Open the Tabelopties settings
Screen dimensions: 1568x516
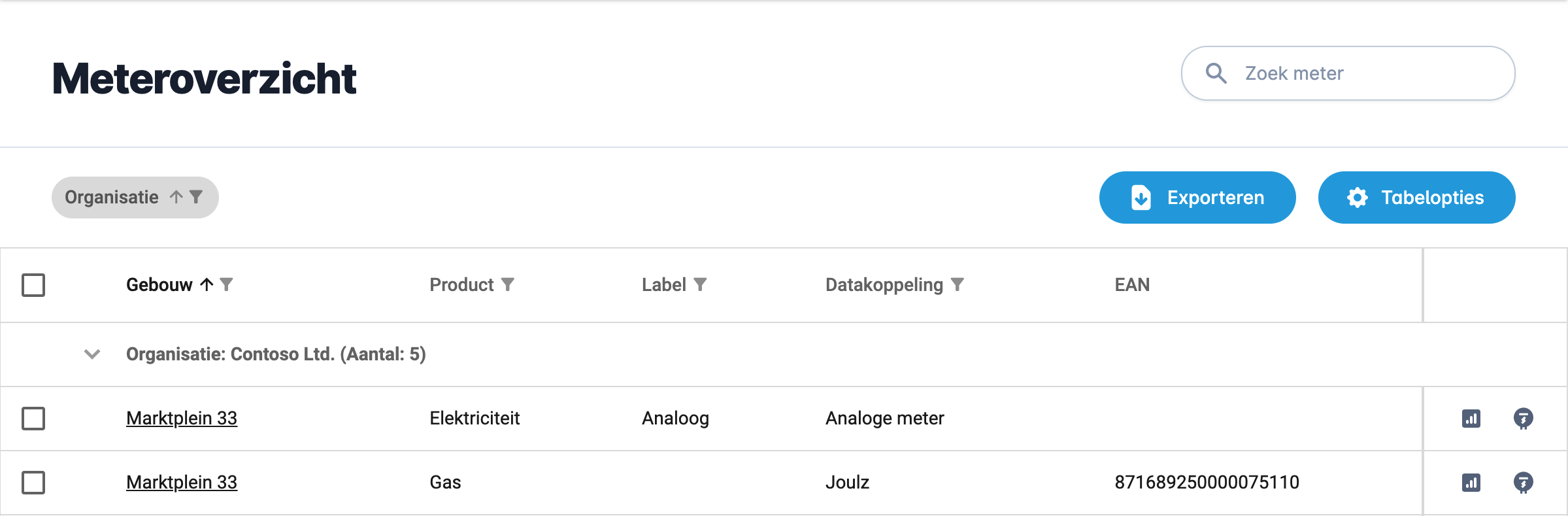pyautogui.click(x=1416, y=198)
